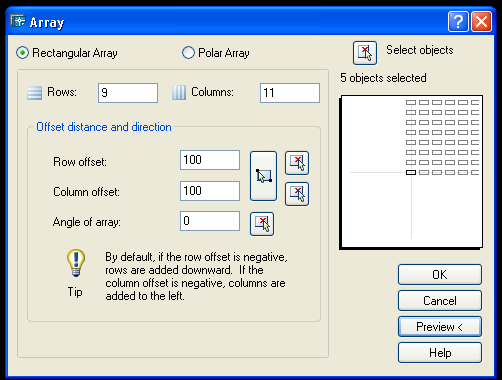Confirm with the OK button

440,275
